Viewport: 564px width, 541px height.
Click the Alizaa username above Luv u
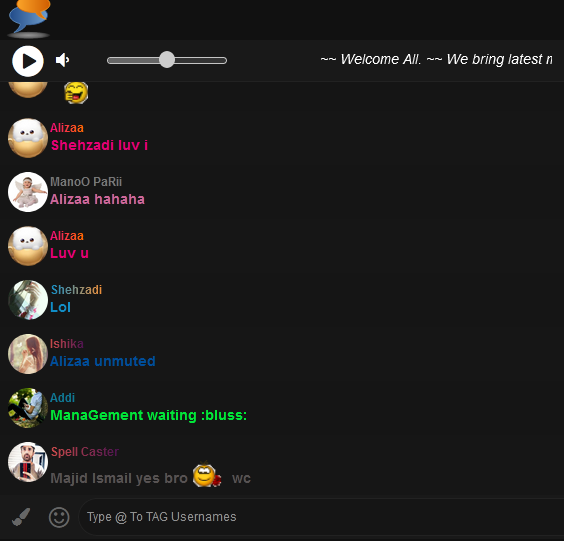tap(67, 236)
